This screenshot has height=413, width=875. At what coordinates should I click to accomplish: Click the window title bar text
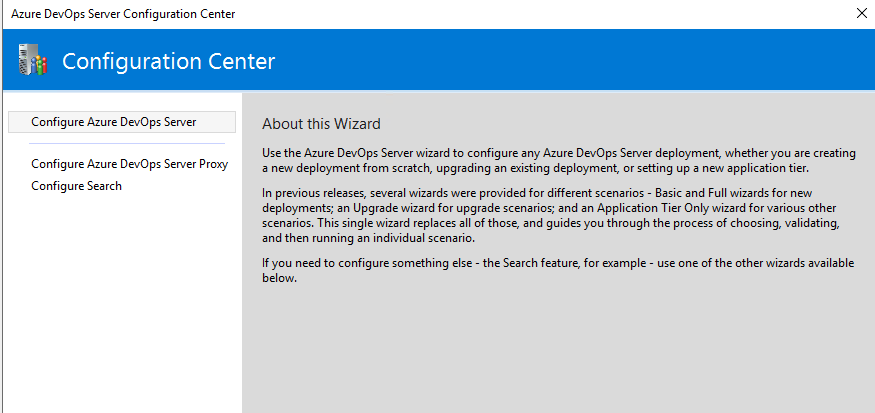click(124, 14)
